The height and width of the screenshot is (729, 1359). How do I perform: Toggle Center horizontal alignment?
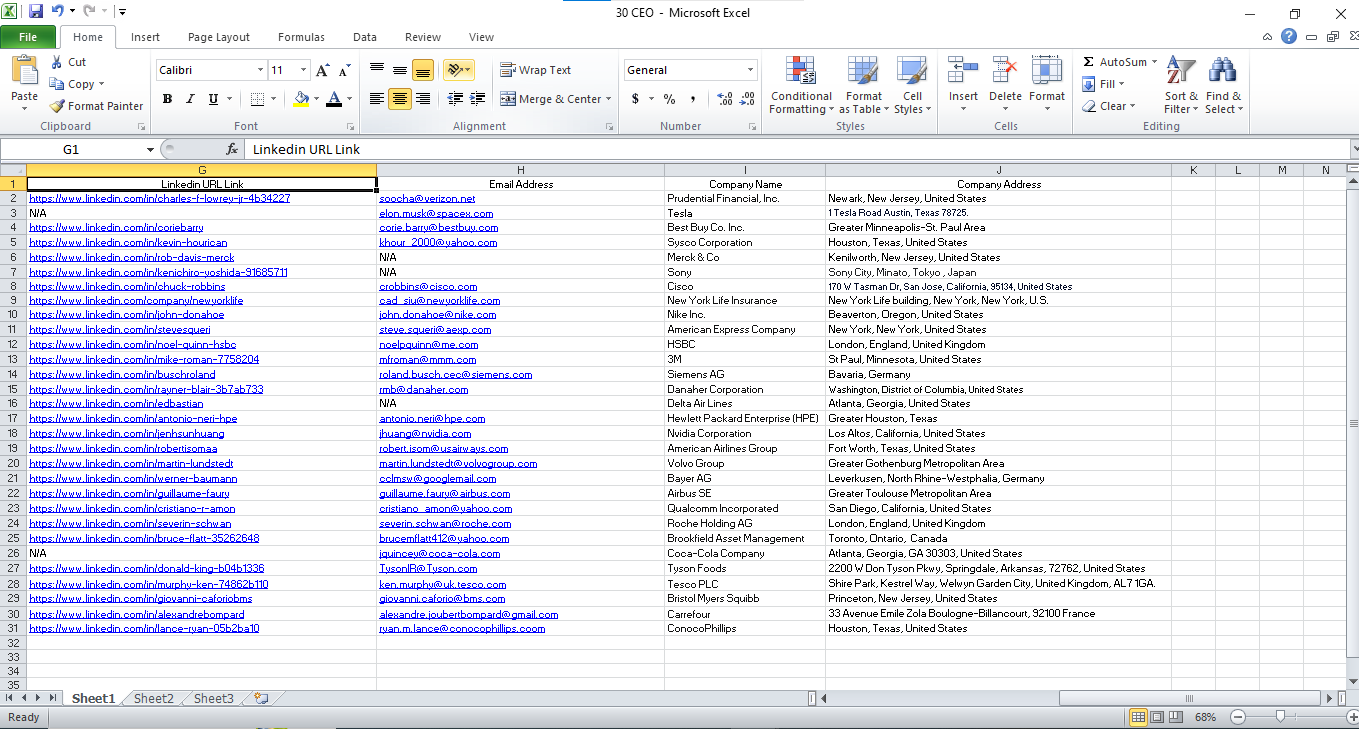400,99
